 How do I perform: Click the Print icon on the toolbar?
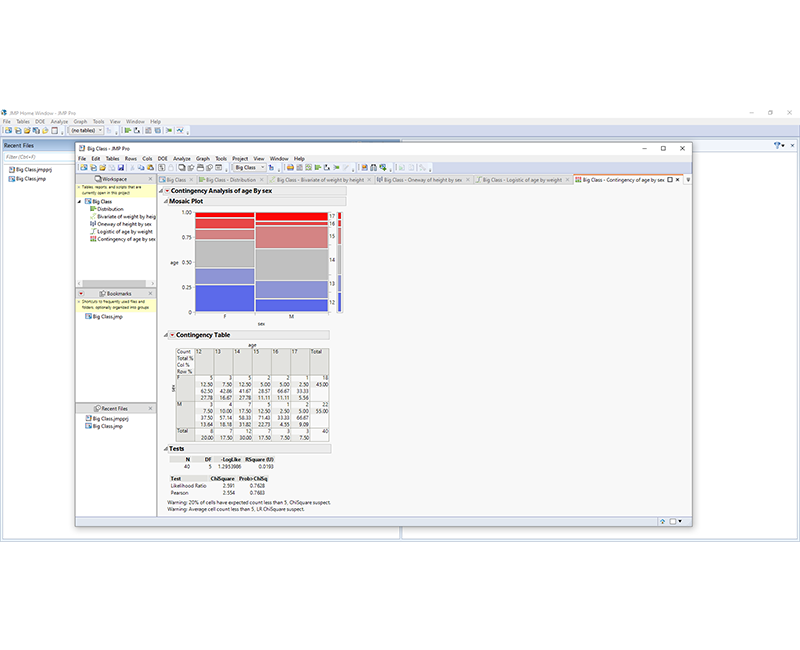[200, 168]
